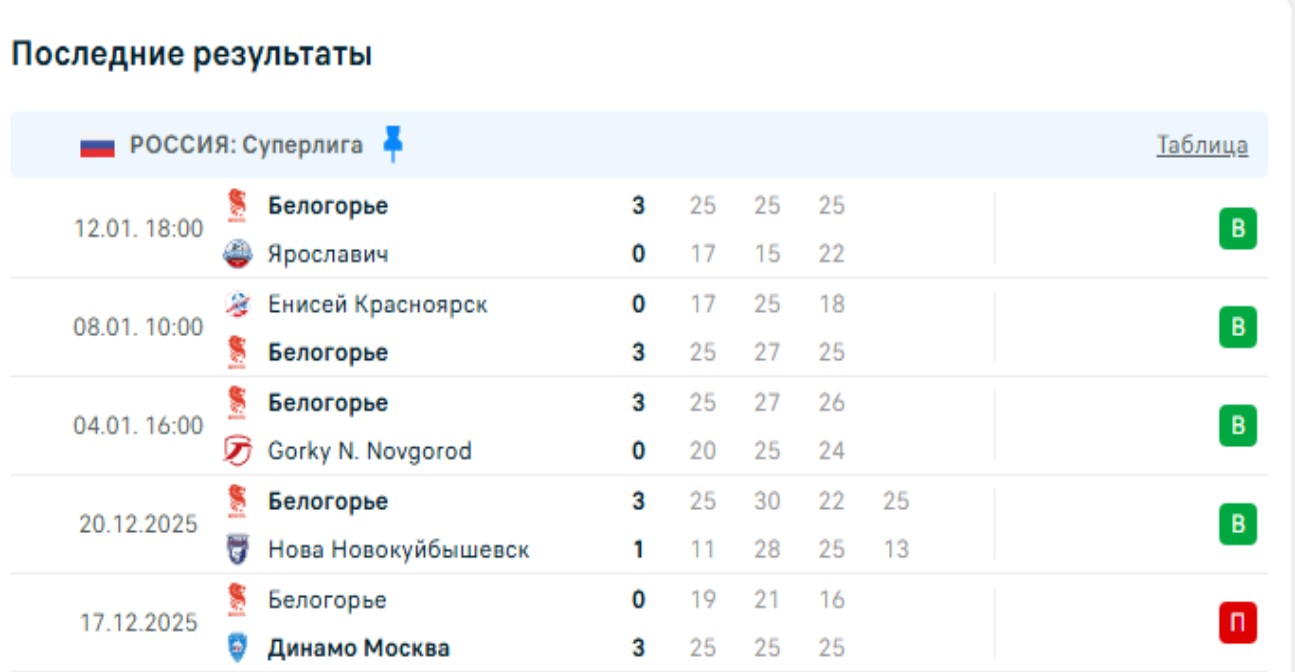Open the Ярославич team name

click(328, 254)
